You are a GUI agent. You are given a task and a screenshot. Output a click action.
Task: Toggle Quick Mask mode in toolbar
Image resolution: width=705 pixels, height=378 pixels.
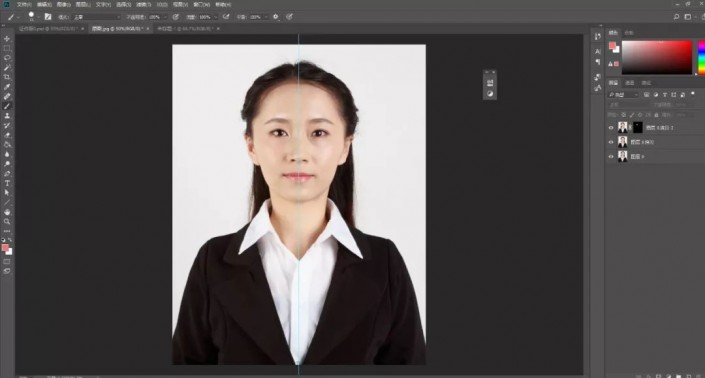tap(7, 262)
